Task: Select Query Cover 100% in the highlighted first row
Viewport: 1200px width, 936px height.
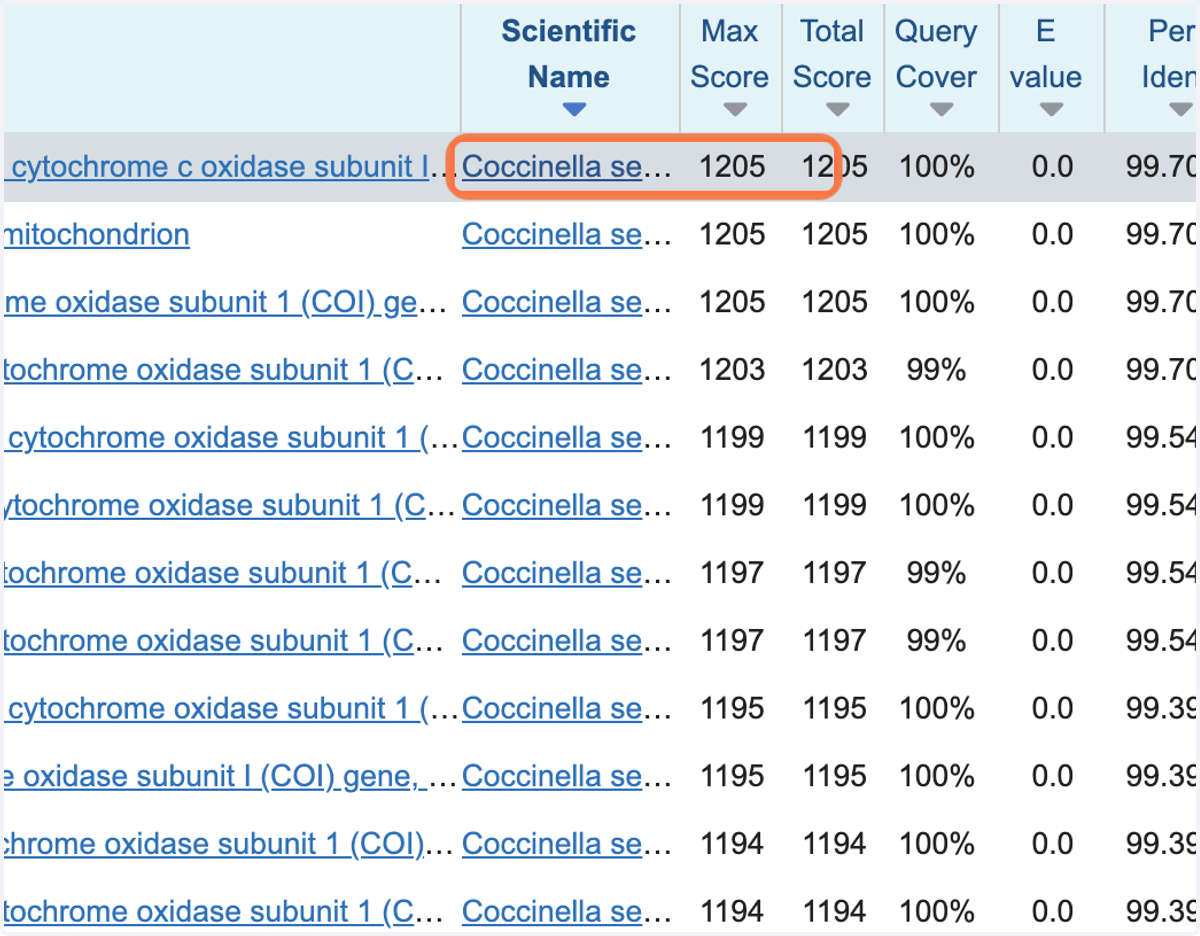Action: coord(936,167)
